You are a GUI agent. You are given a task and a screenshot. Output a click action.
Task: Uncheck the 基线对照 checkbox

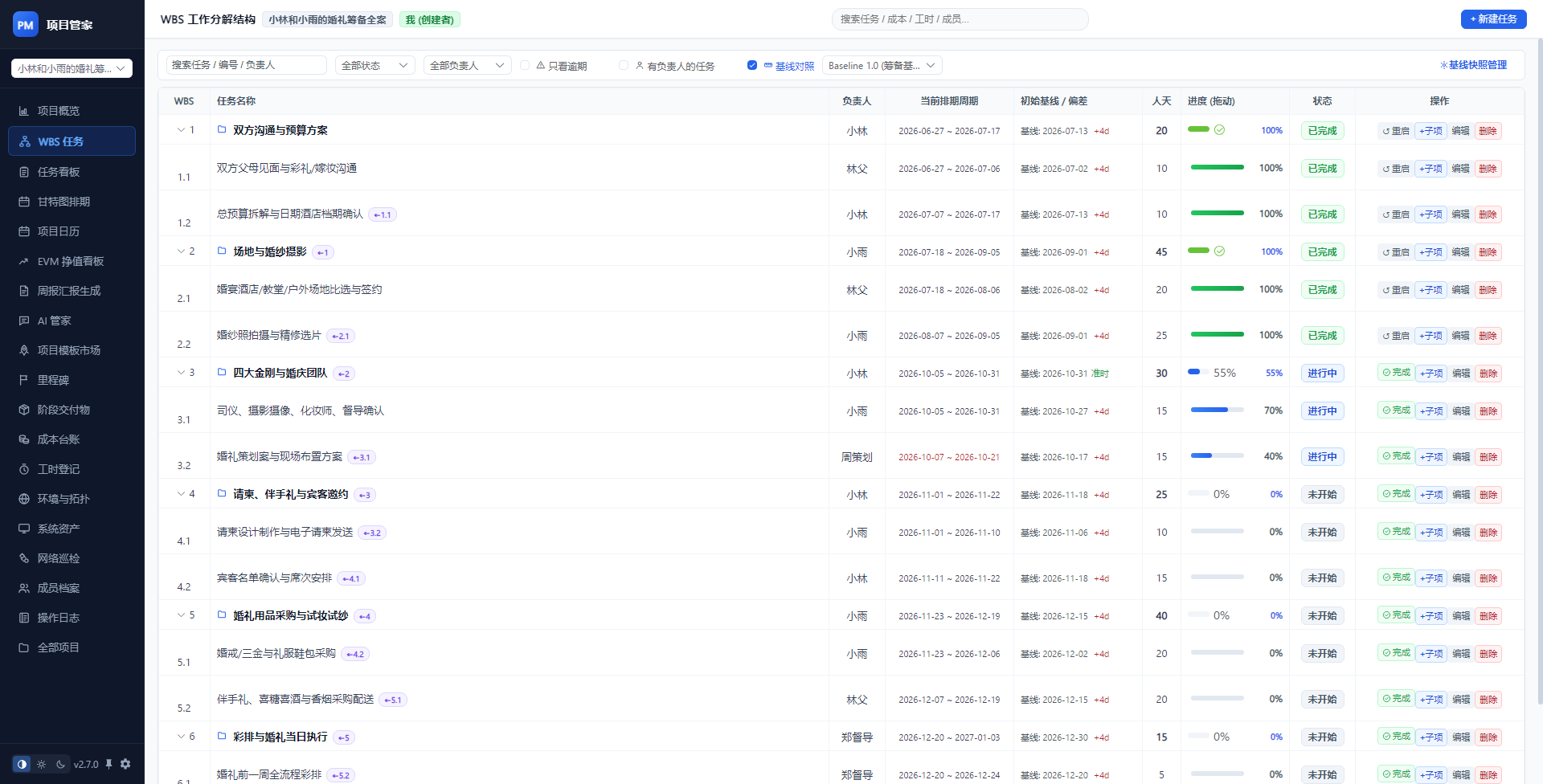pos(752,65)
